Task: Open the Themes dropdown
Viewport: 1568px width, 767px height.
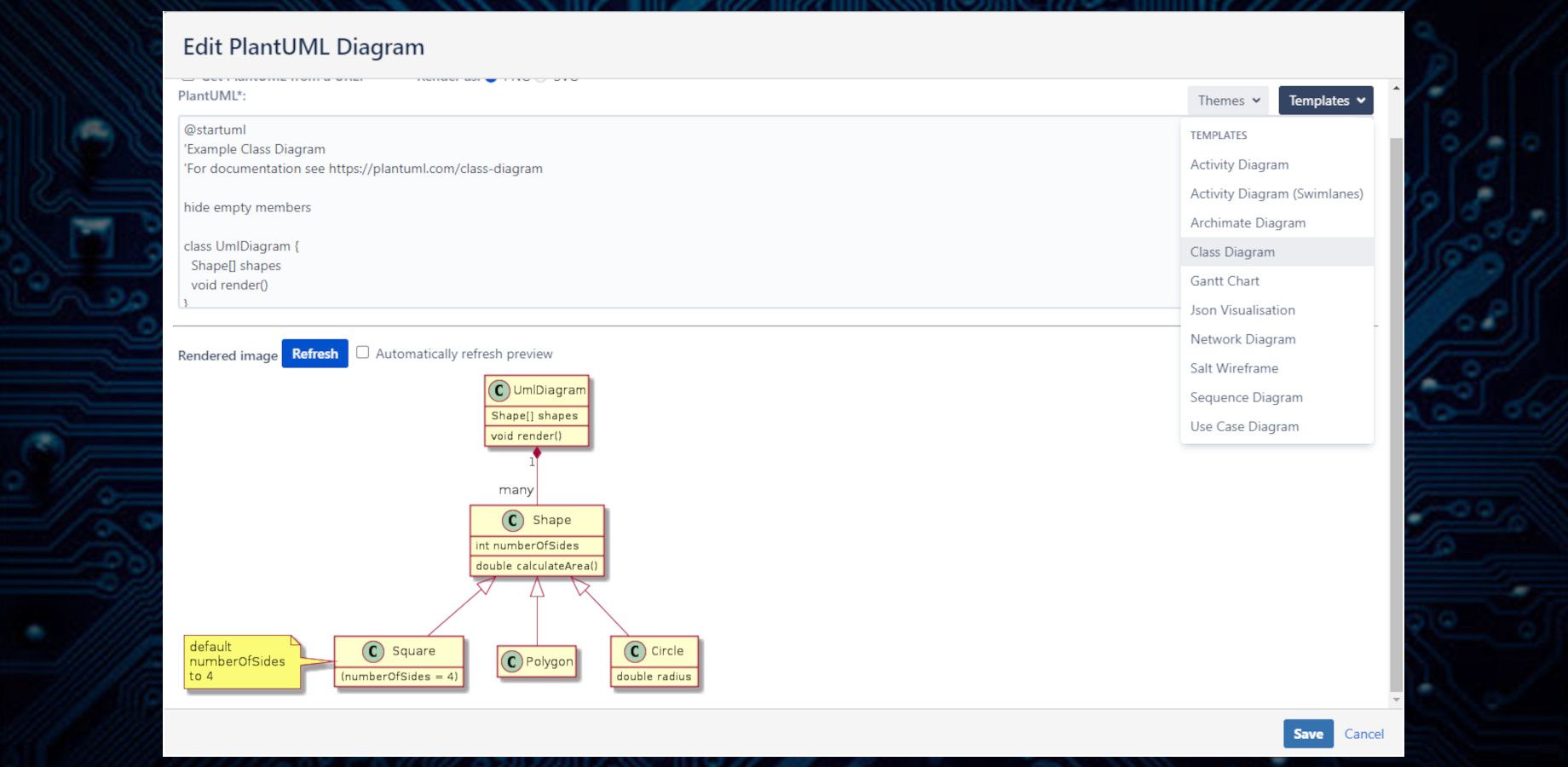Action: 1227,101
